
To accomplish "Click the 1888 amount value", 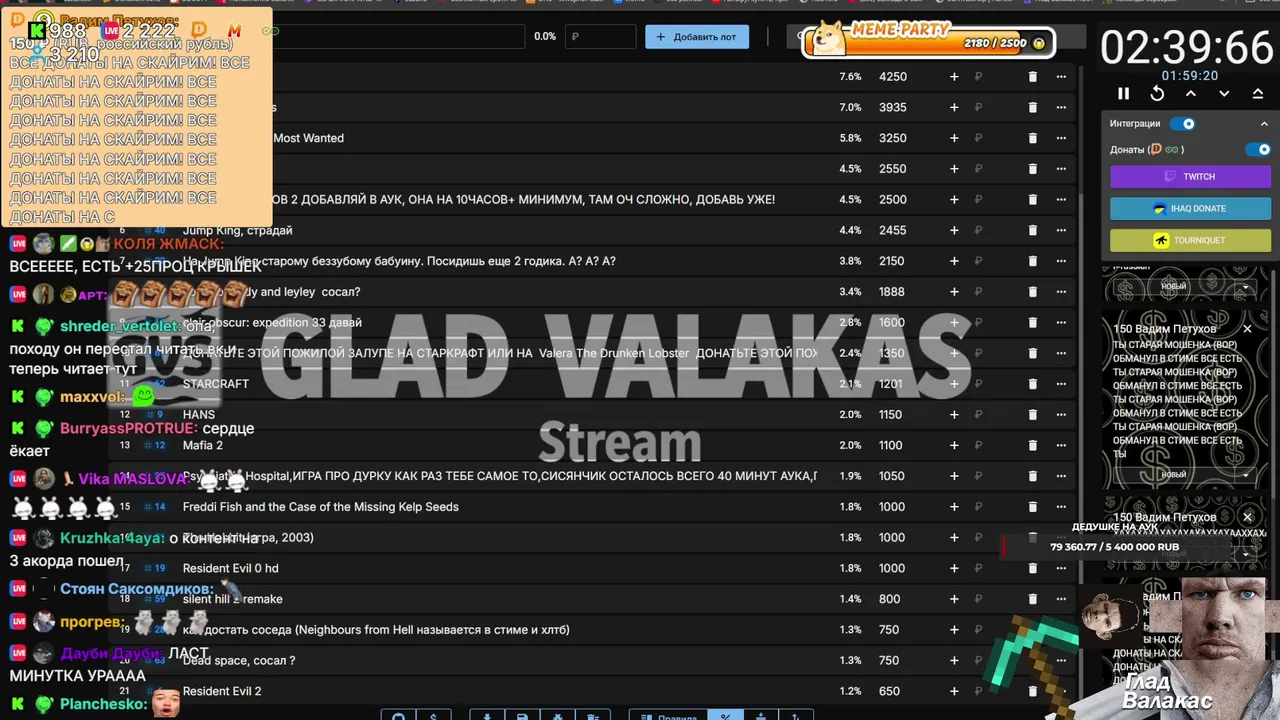I will pyautogui.click(x=892, y=292).
